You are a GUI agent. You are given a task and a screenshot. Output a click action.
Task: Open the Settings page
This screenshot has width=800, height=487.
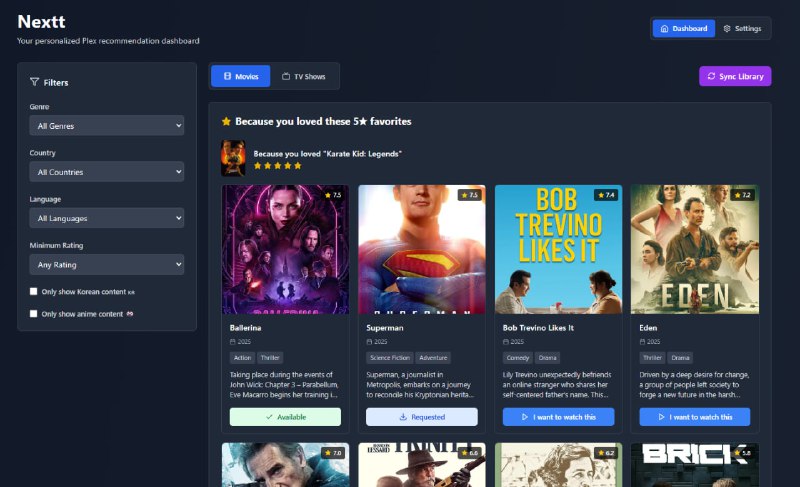click(x=742, y=29)
